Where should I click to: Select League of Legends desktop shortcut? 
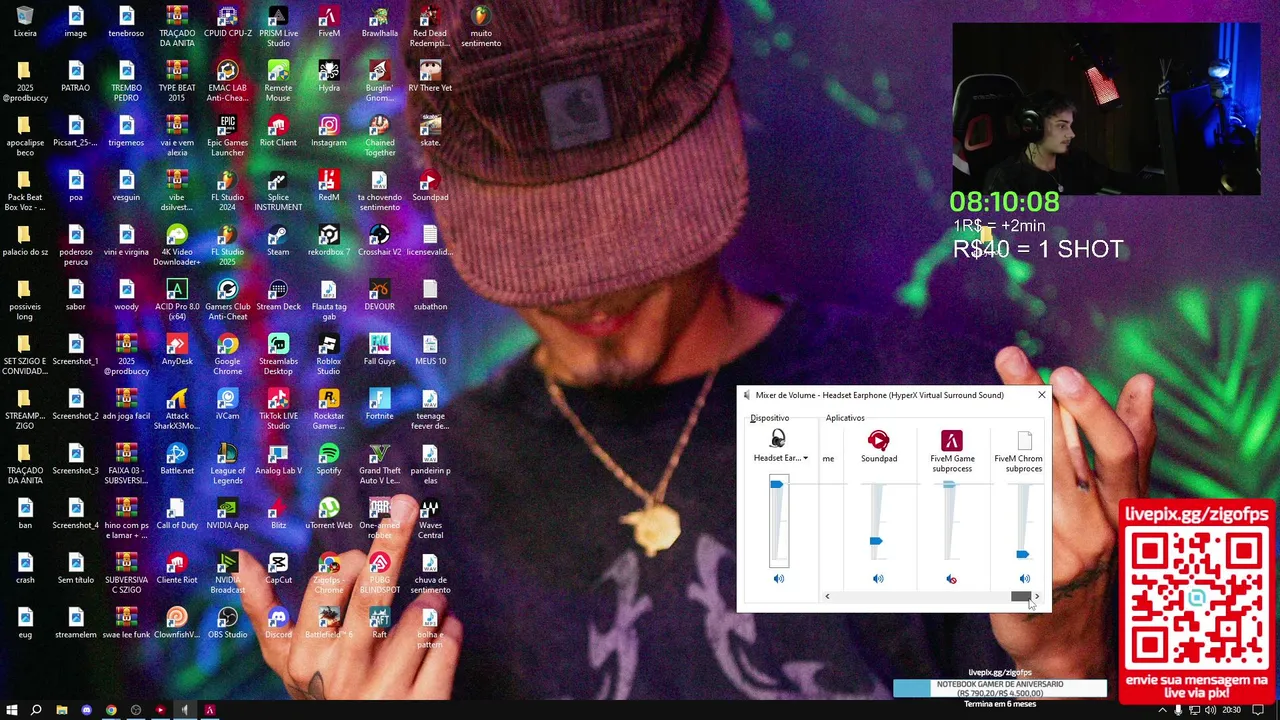point(227,464)
